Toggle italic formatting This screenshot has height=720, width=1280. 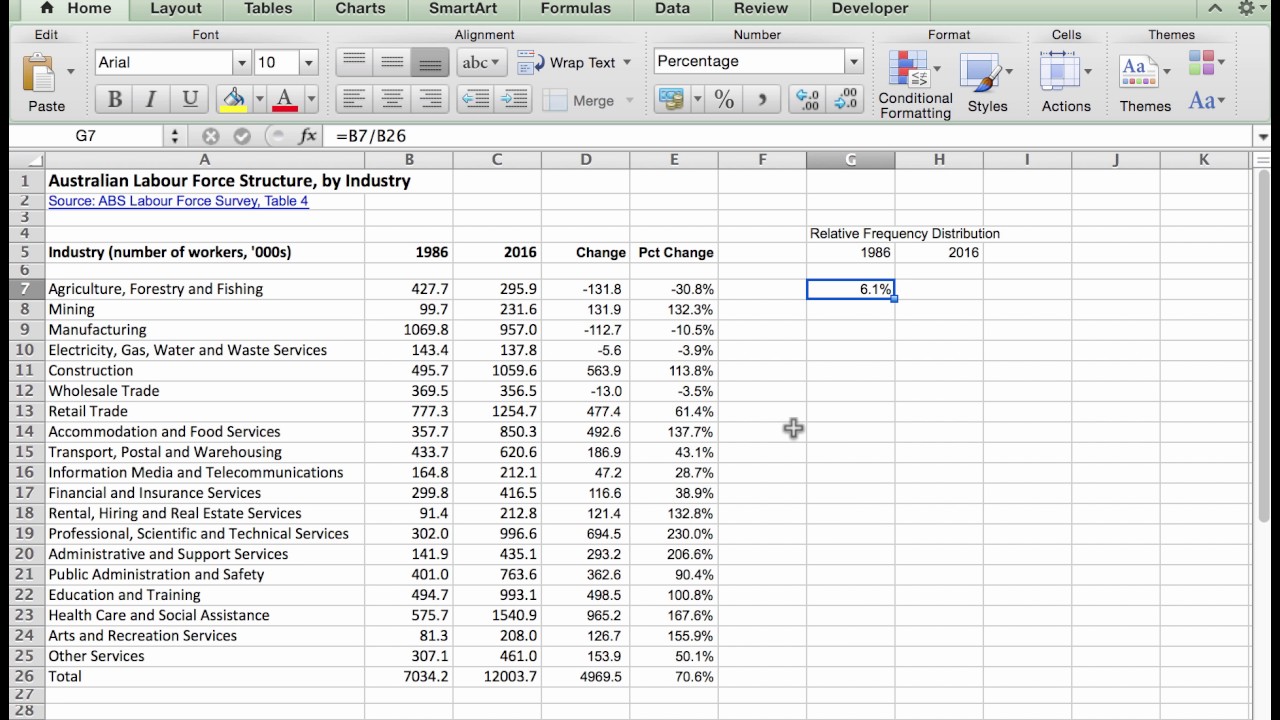[151, 99]
